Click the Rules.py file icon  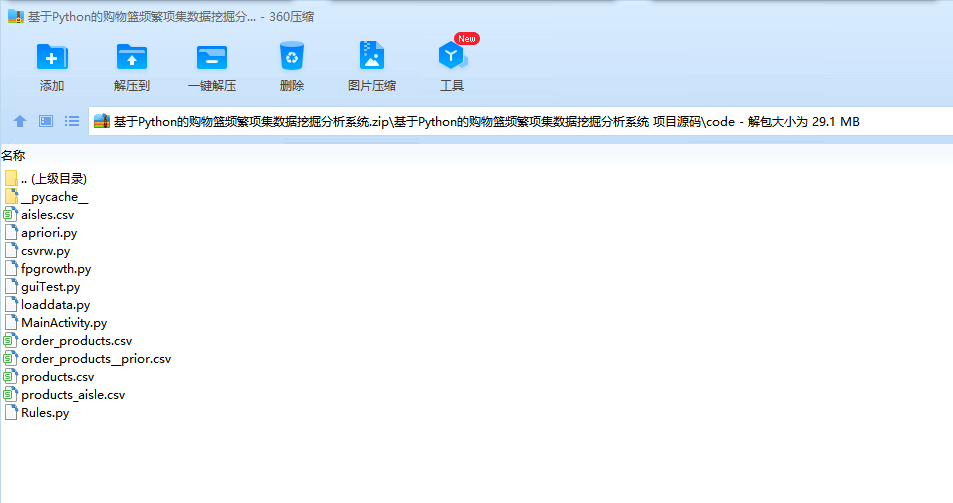pos(11,412)
